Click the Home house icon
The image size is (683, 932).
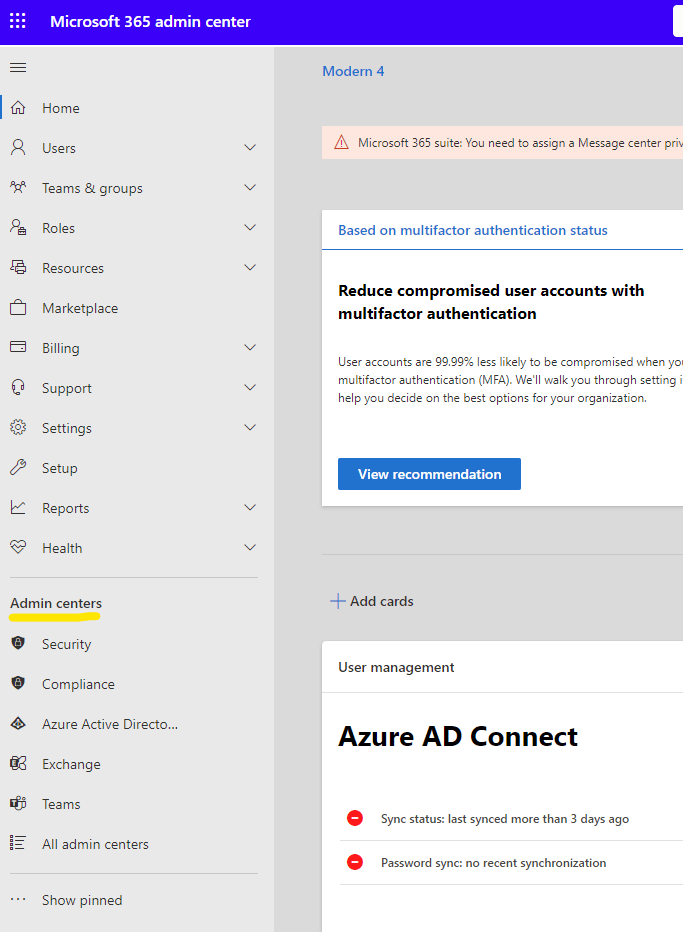[18, 108]
